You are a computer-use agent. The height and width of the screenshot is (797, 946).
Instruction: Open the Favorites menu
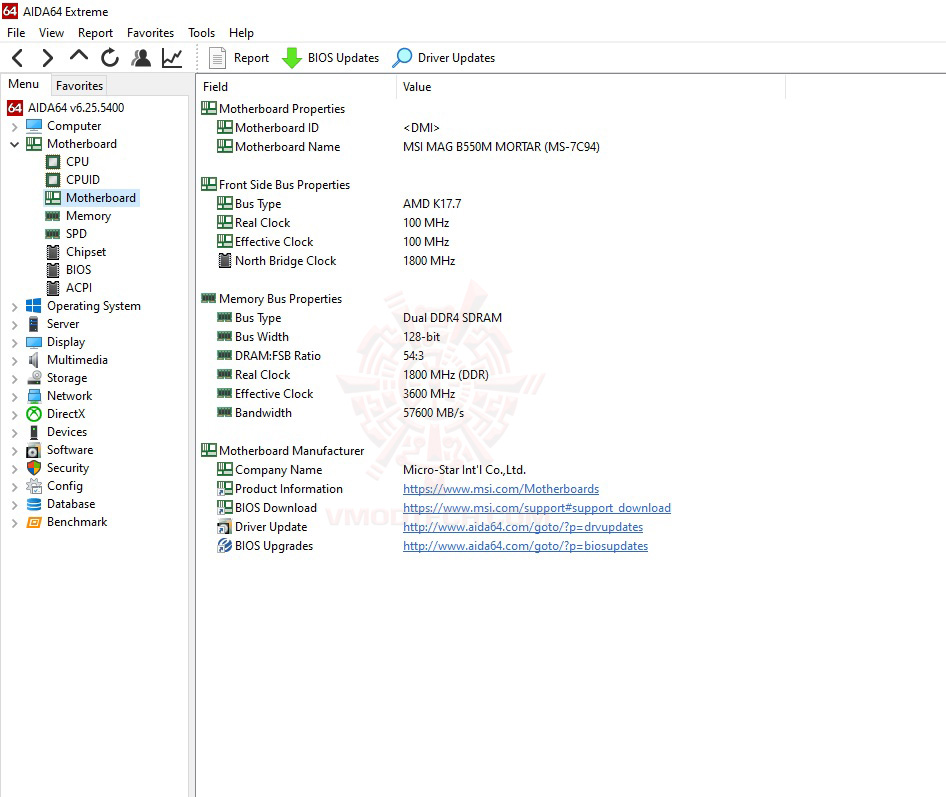tap(150, 33)
